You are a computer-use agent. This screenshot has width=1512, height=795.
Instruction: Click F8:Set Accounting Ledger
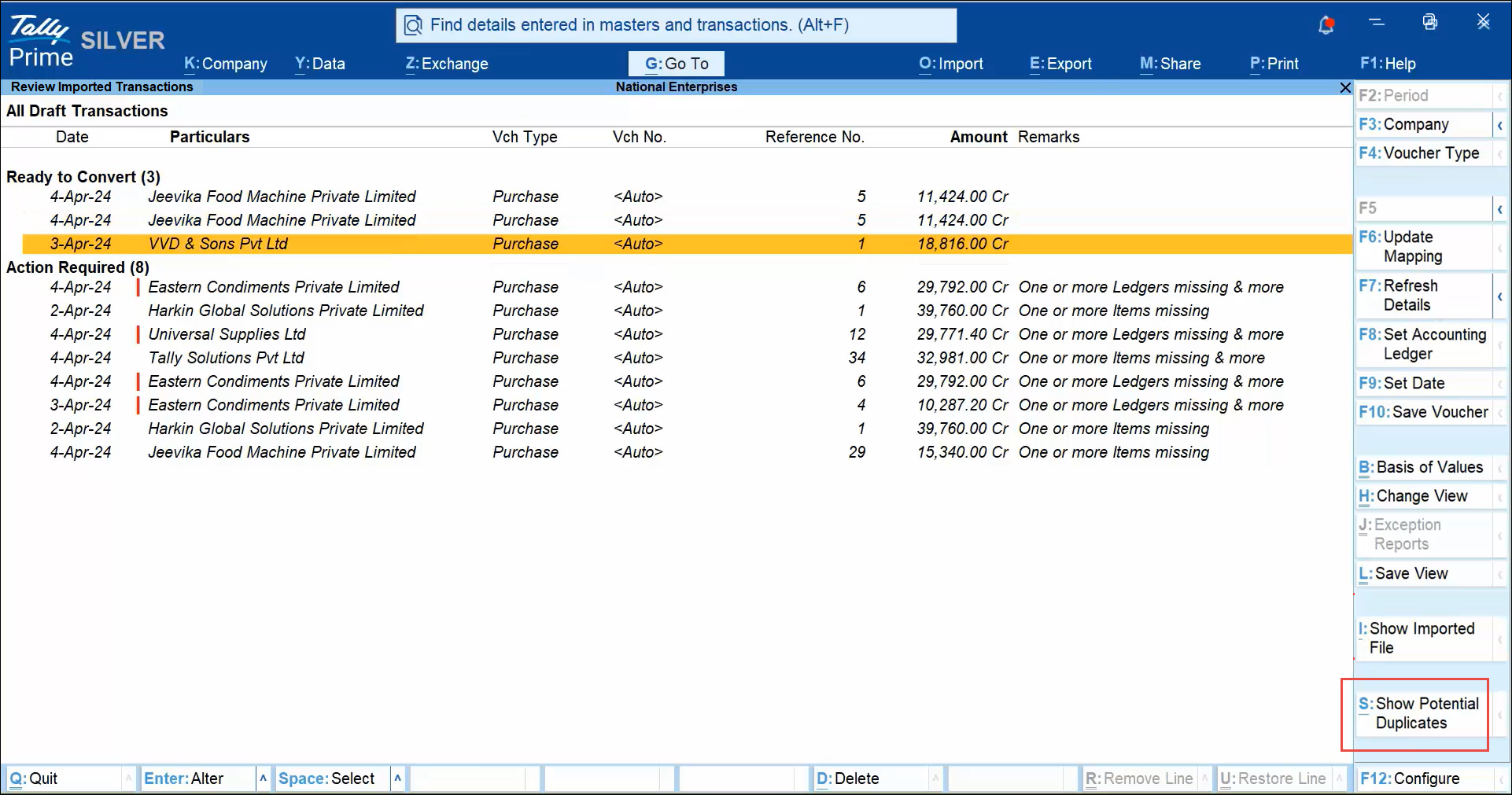(1423, 344)
